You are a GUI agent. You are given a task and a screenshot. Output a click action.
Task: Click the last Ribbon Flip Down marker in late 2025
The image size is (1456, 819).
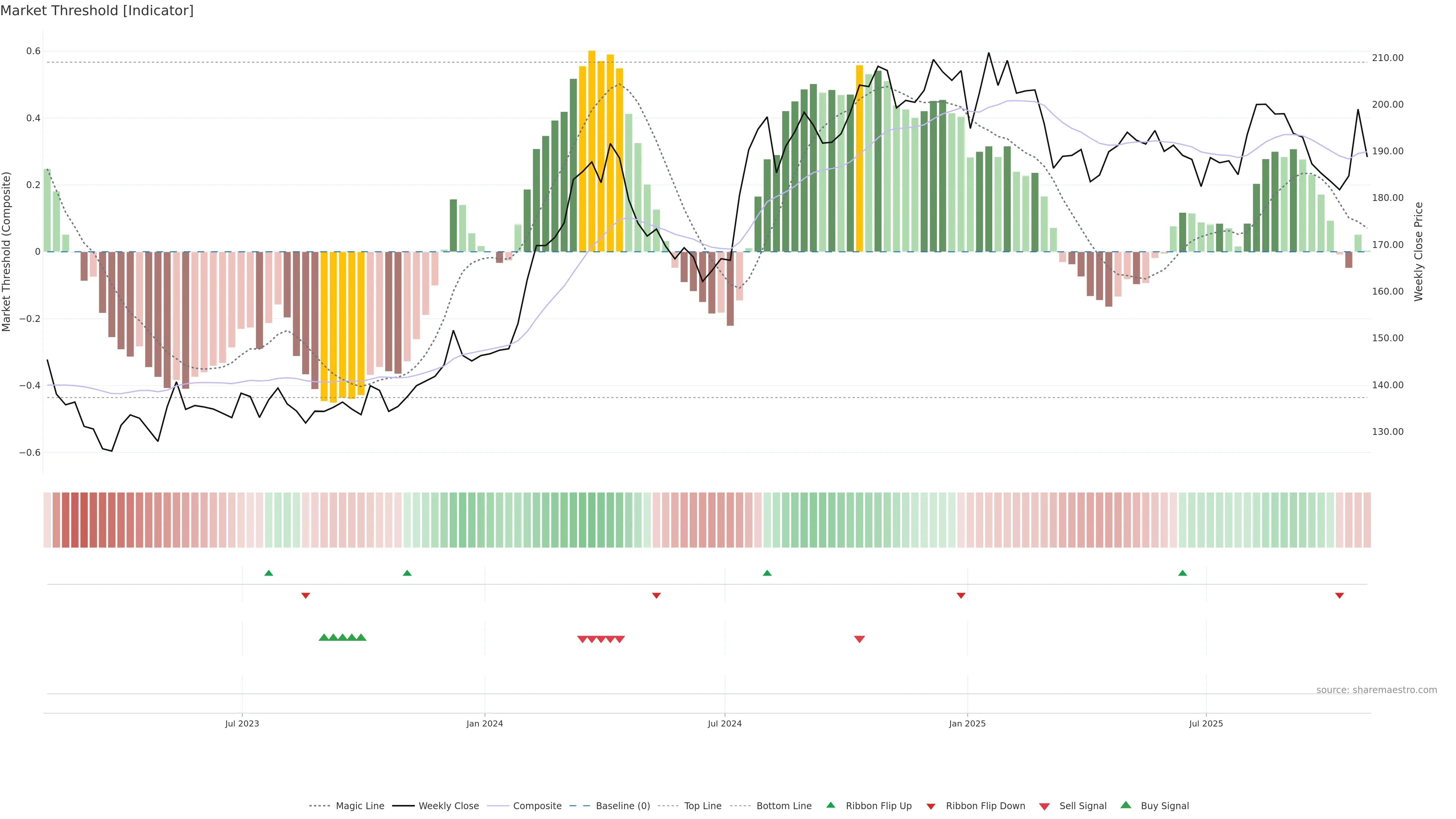[x=1339, y=595]
